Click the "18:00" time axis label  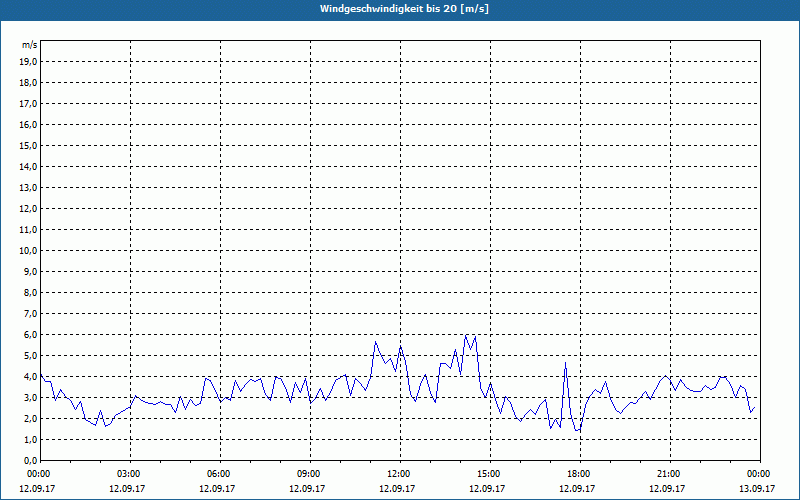(578, 474)
